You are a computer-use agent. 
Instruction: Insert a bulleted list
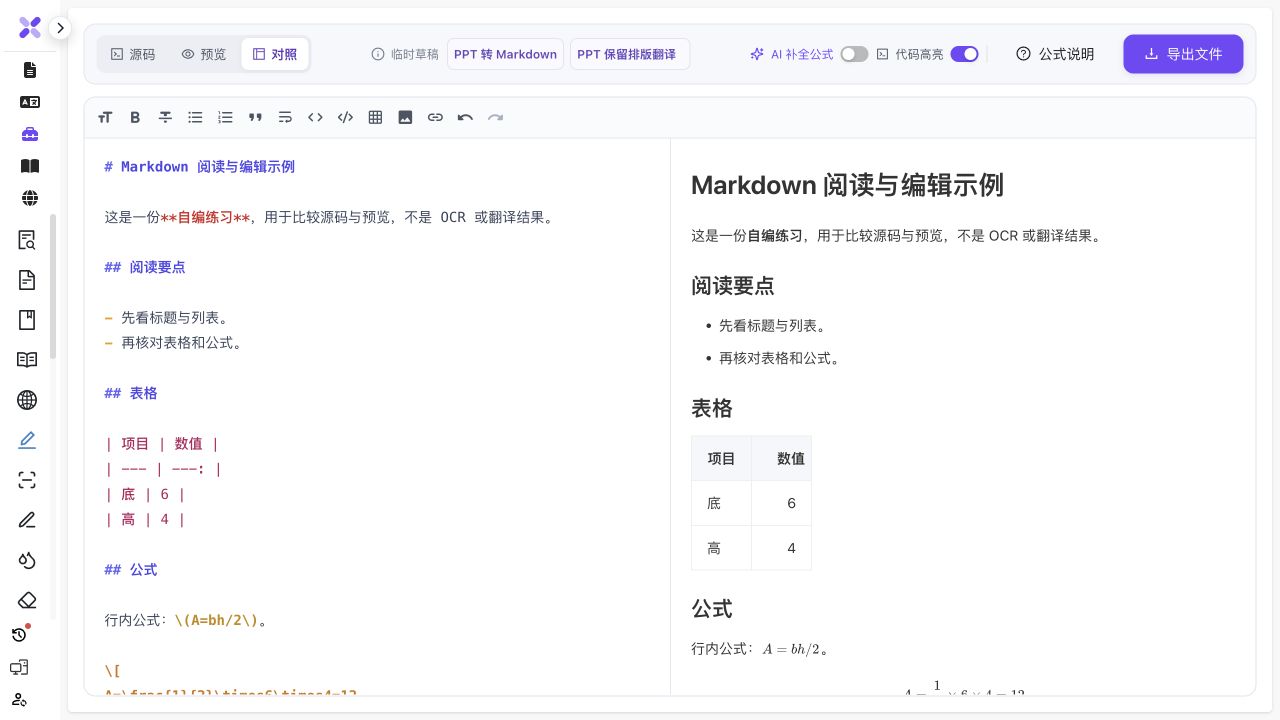click(195, 117)
